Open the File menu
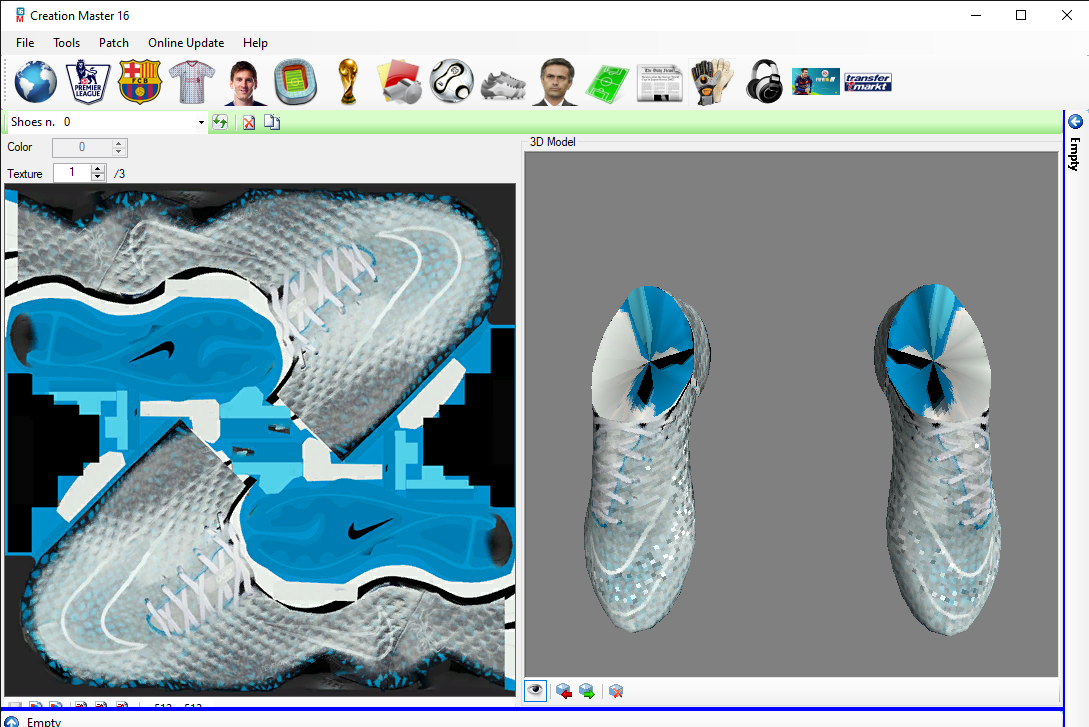The height and width of the screenshot is (727, 1089). coord(25,43)
